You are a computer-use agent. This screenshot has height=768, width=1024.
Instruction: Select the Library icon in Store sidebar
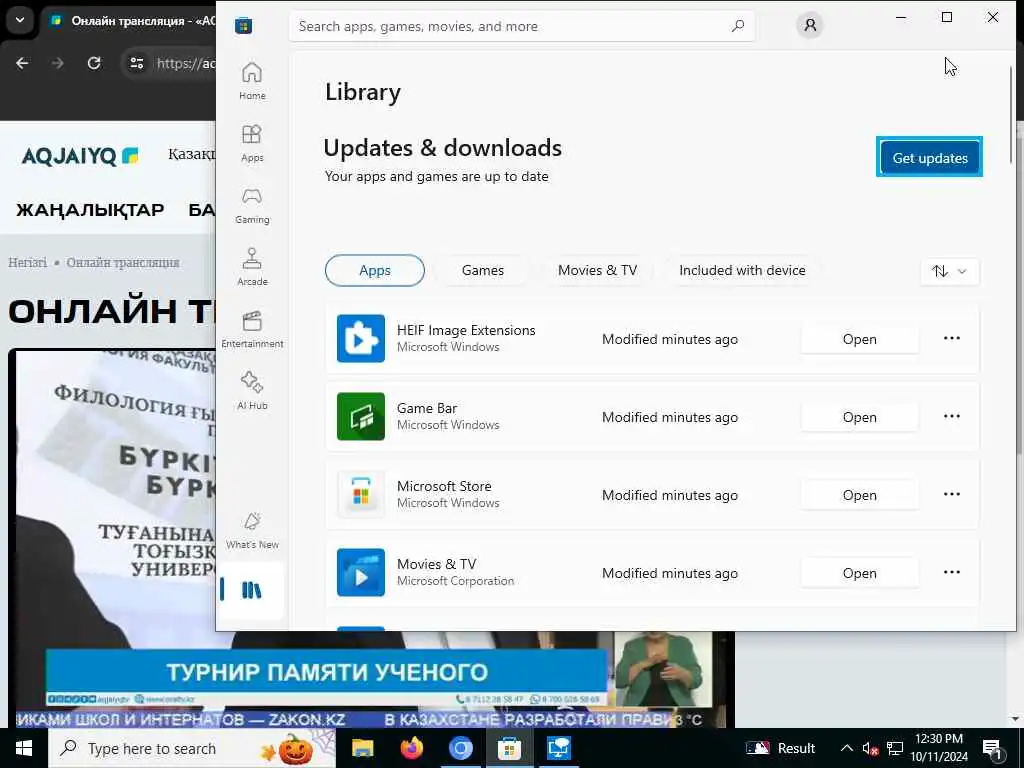coord(251,590)
